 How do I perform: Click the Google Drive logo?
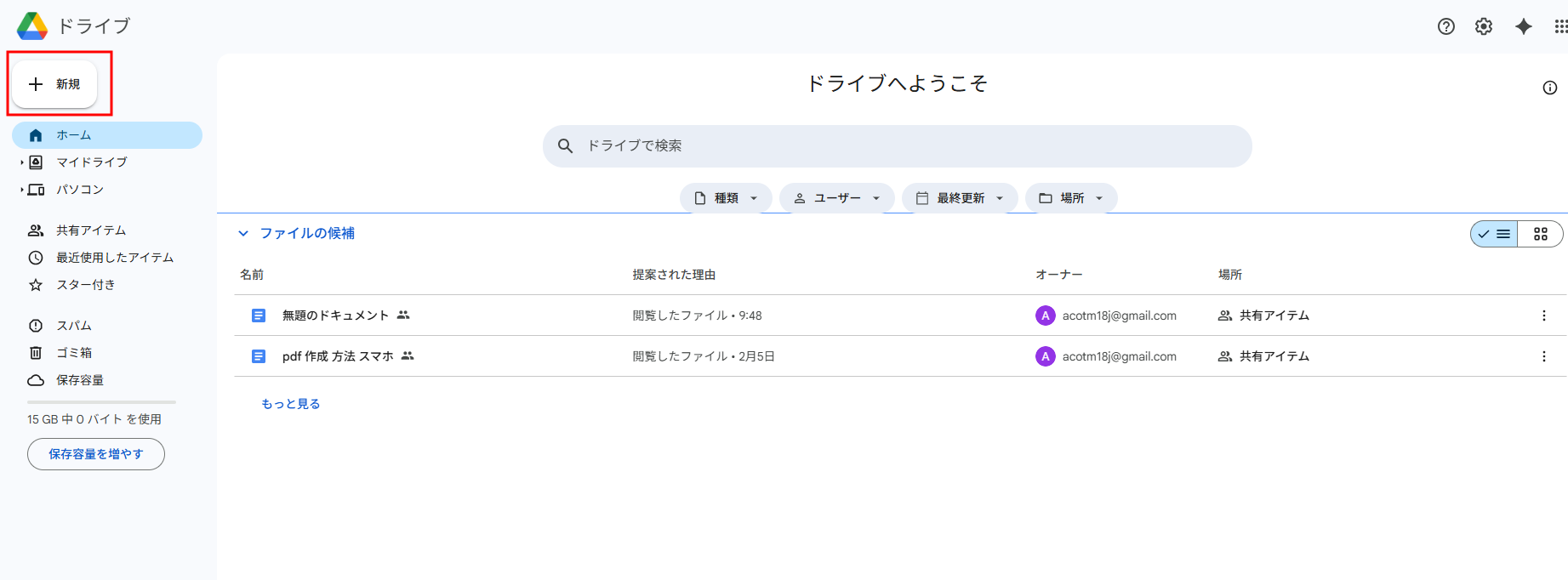click(32, 26)
